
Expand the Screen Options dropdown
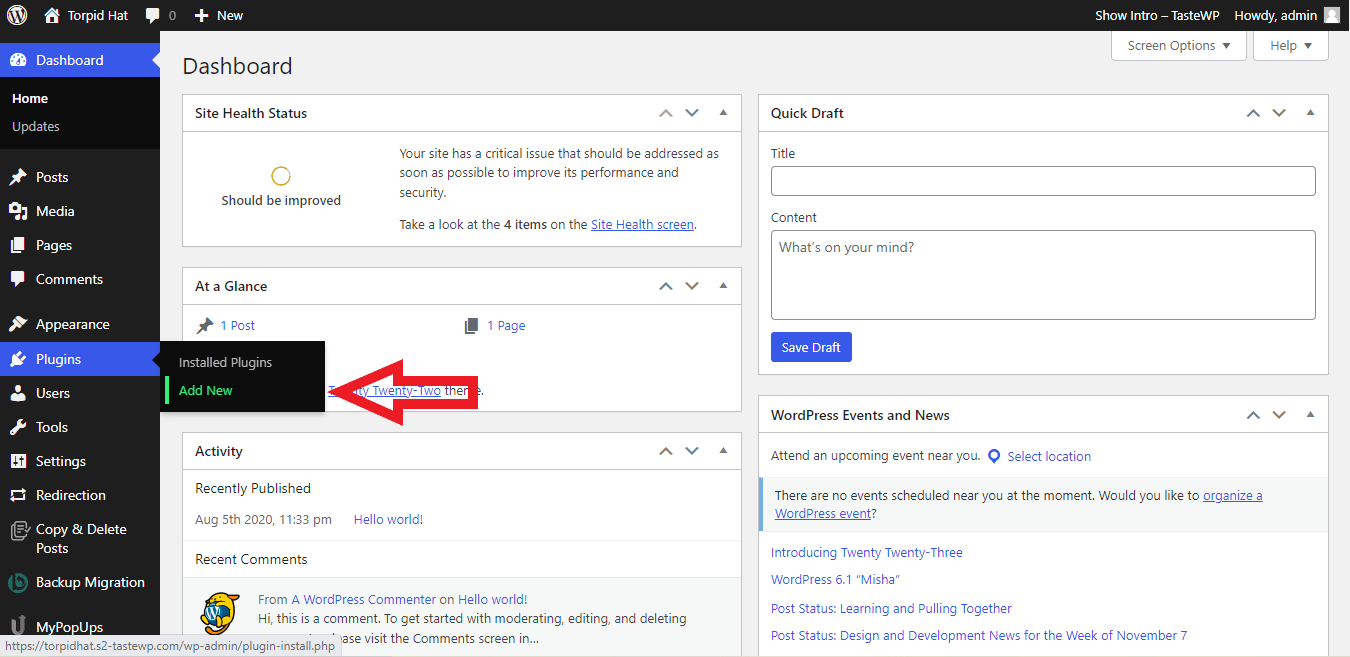tap(1179, 45)
